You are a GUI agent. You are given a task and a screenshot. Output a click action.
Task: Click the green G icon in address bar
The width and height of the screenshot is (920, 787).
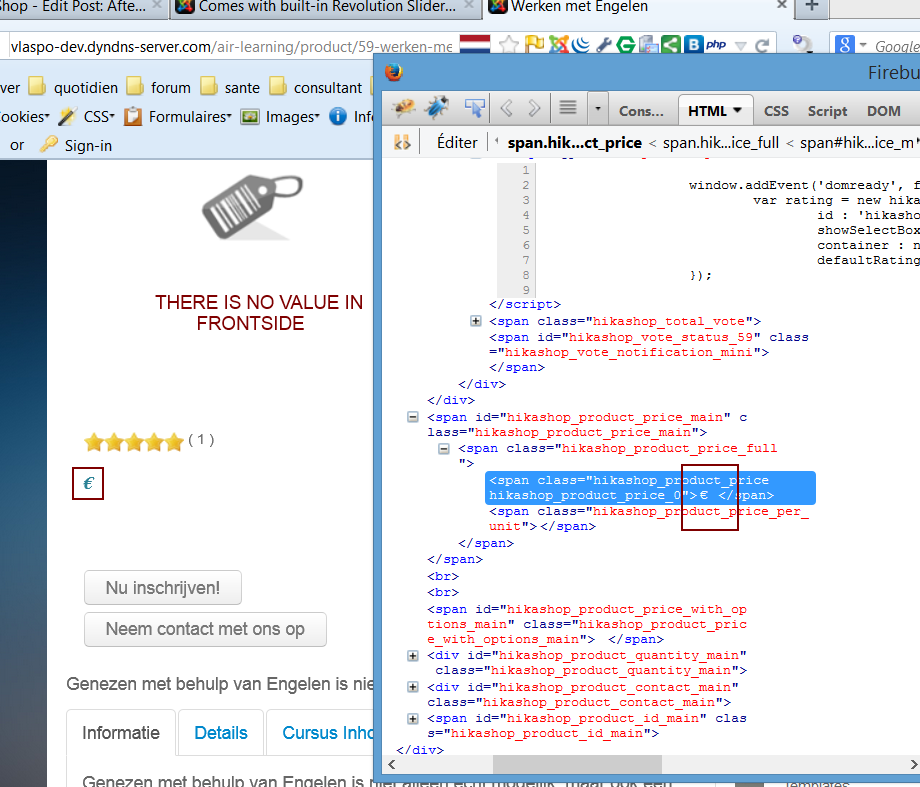coord(626,45)
